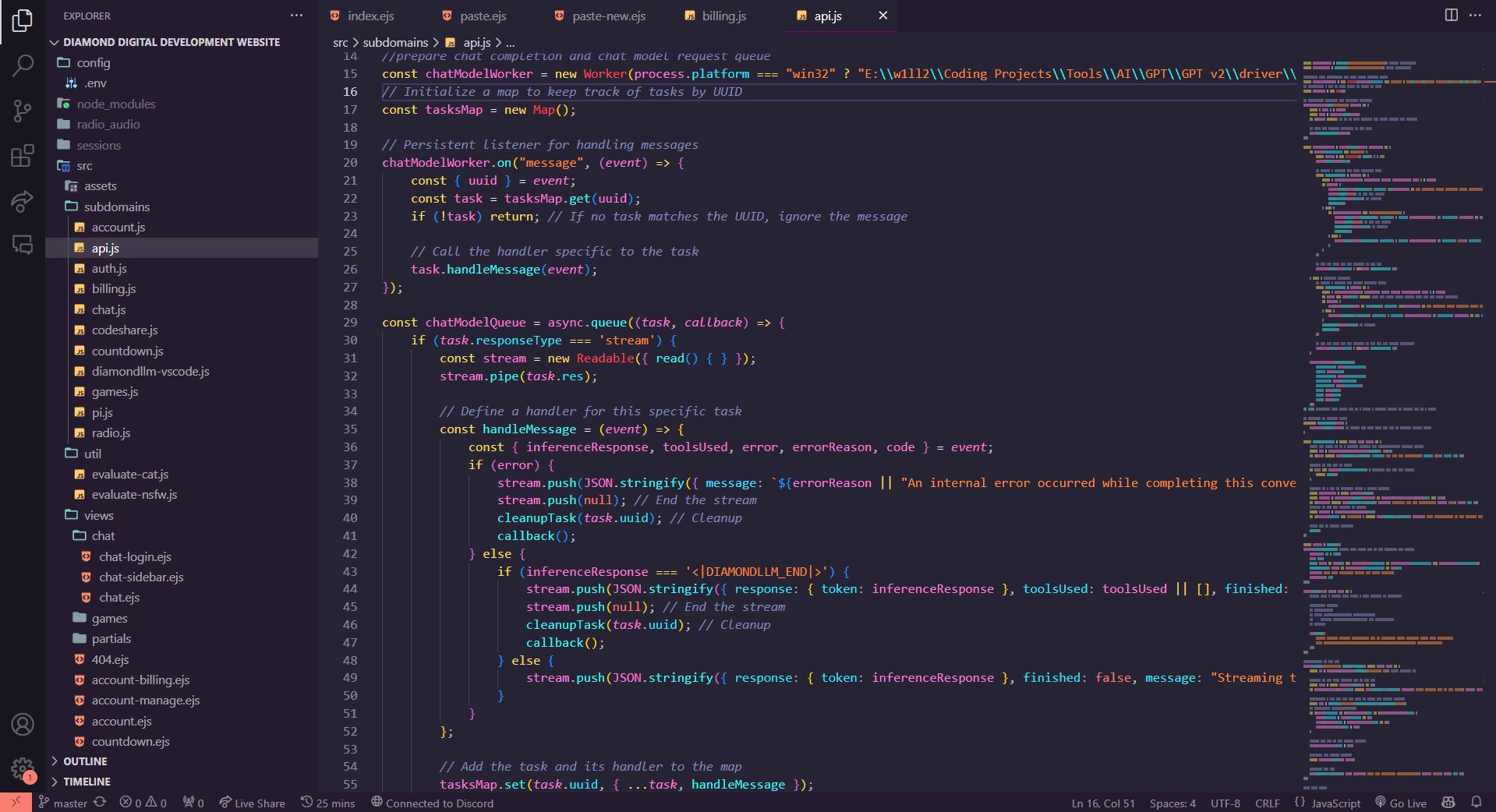Open the Manage gear icon
The height and width of the screenshot is (812, 1496).
point(23,769)
